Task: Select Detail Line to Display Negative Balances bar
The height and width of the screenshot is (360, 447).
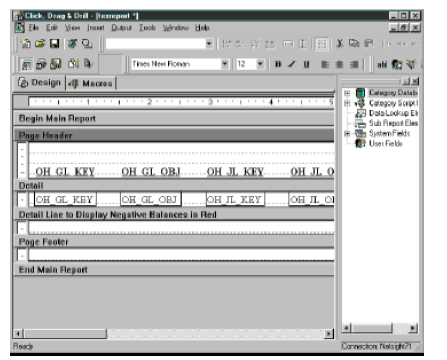Action: click(174, 215)
